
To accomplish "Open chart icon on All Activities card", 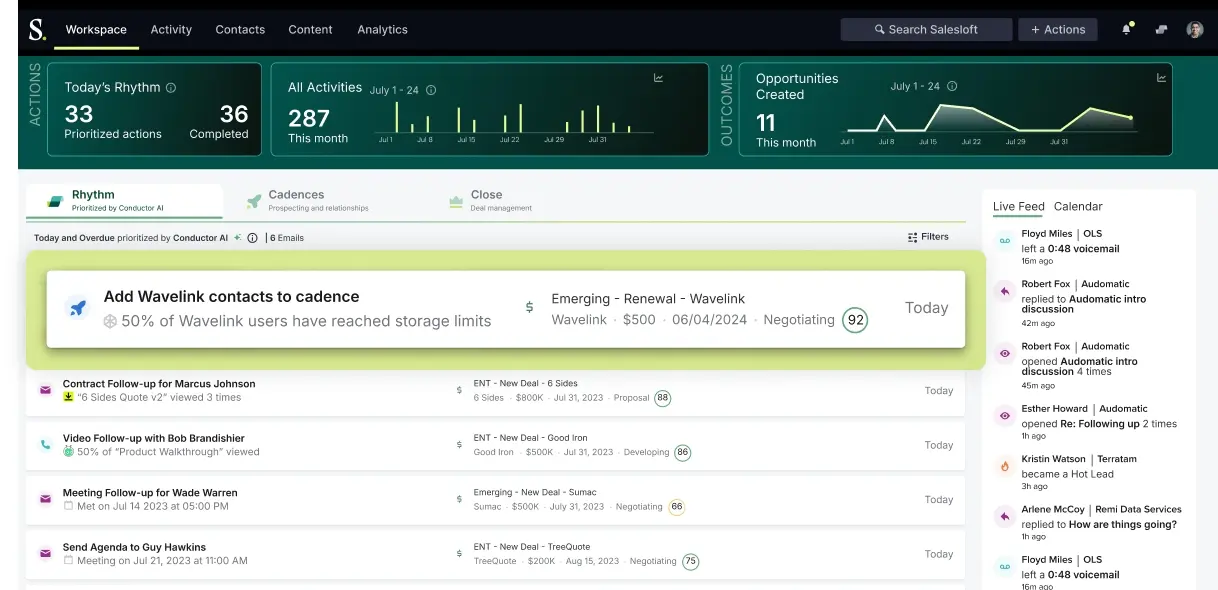I will (x=658, y=78).
